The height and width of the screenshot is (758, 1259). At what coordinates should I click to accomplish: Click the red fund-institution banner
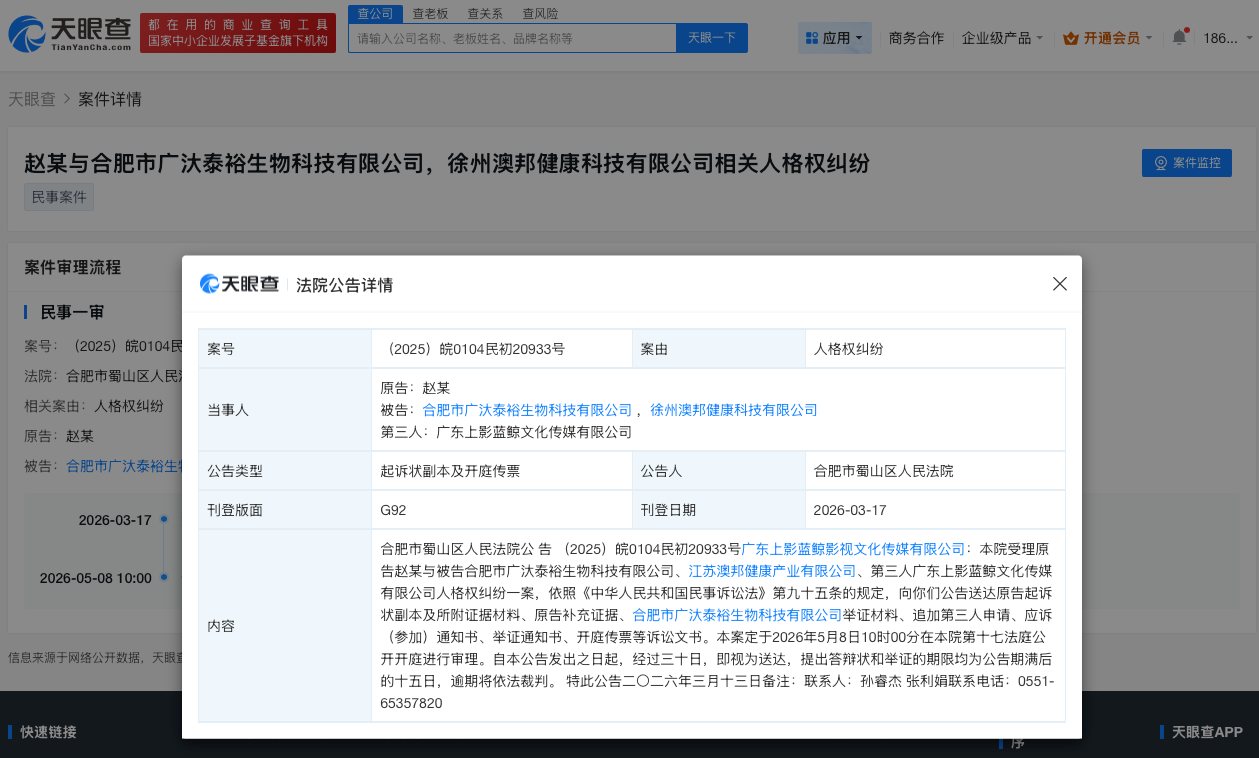[238, 33]
